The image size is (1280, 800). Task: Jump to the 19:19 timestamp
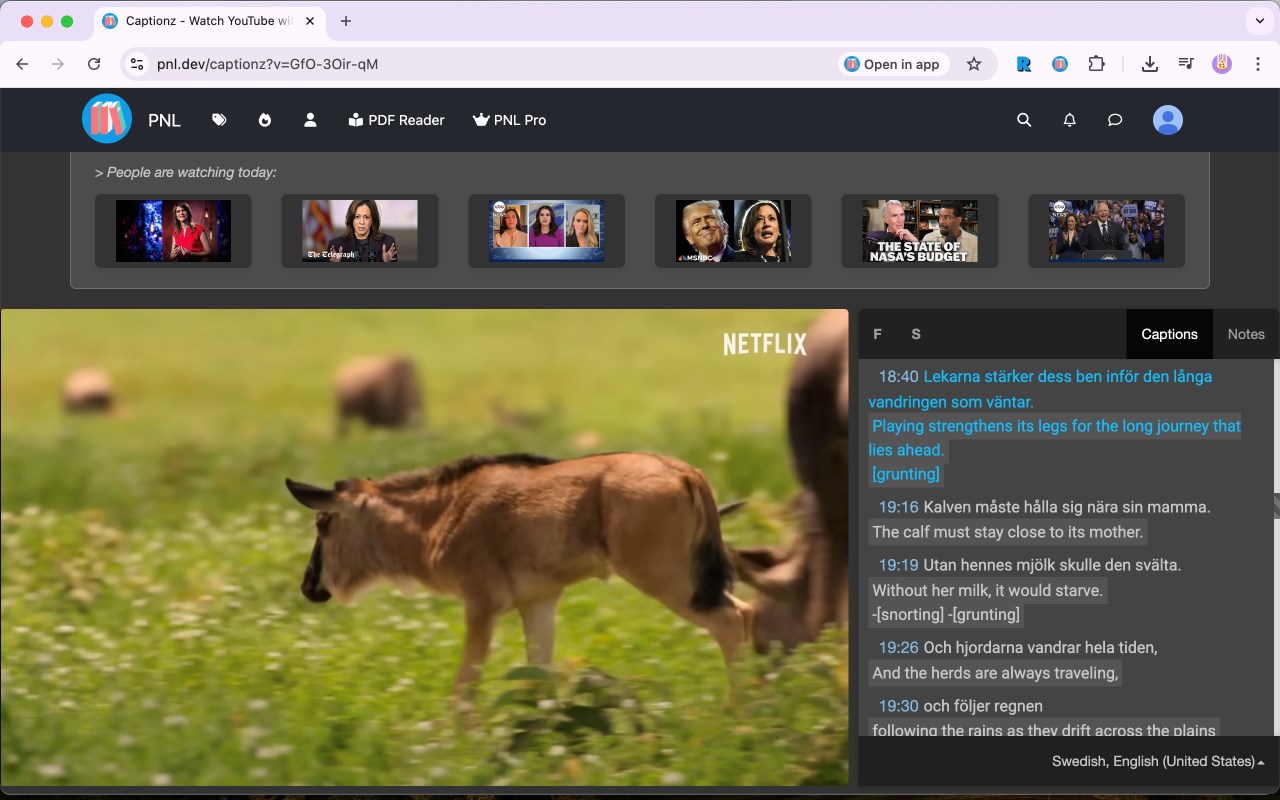(x=898, y=565)
